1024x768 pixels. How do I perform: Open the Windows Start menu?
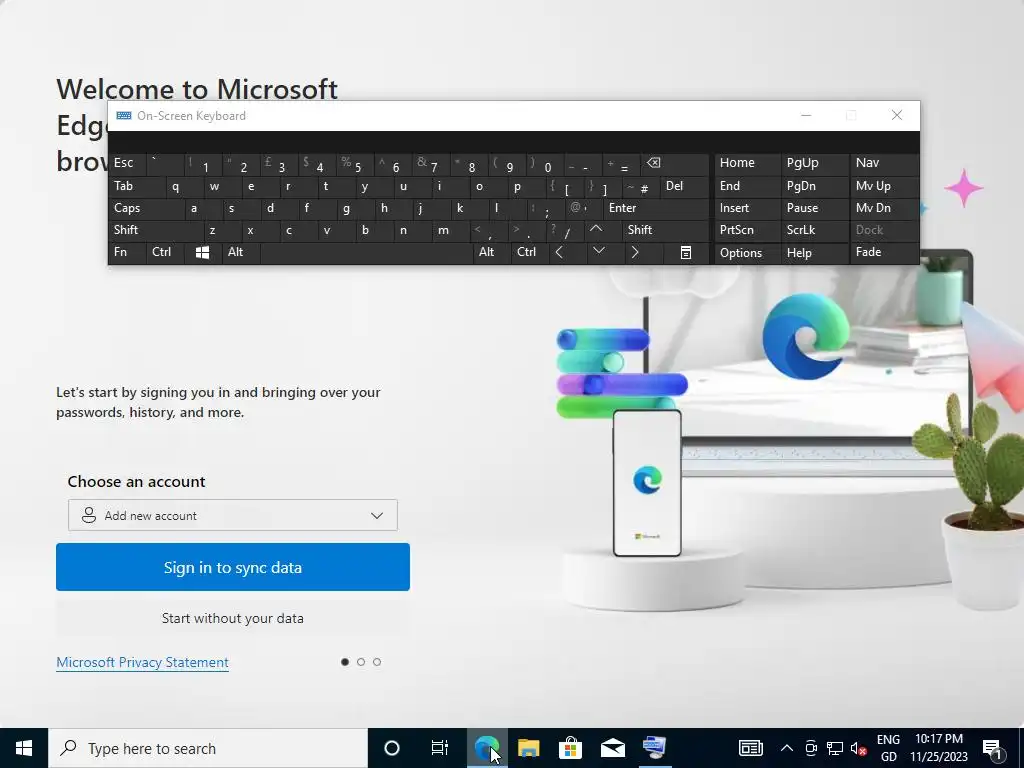24,748
